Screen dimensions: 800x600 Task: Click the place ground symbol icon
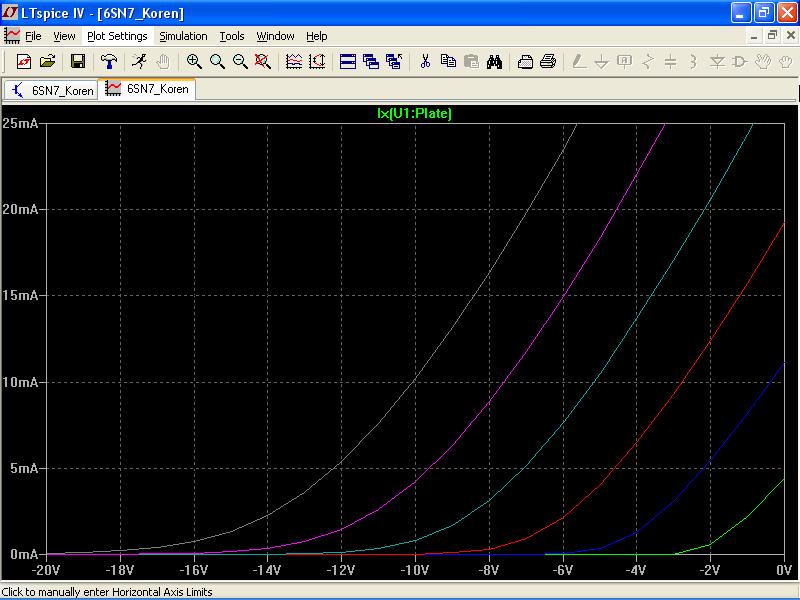(602, 62)
